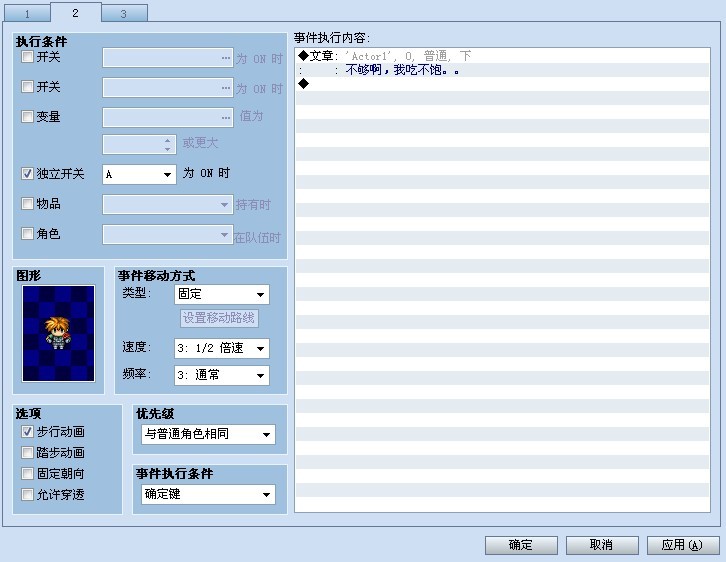Image resolution: width=726 pixels, height=562 pixels.
Task: Click the 变量 selection field
Action: [x=168, y=117]
